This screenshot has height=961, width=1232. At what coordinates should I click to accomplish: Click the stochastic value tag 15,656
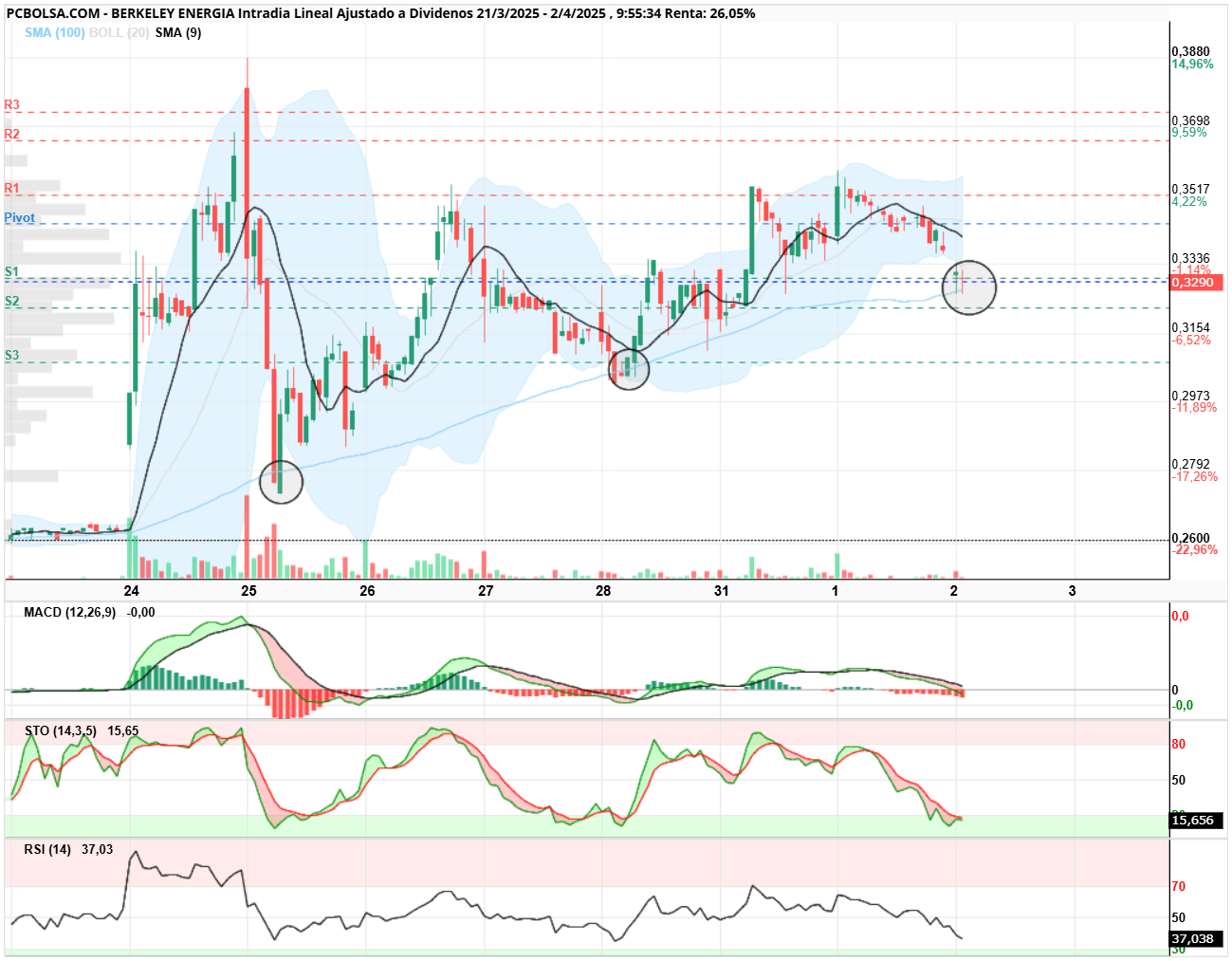pyautogui.click(x=1194, y=820)
